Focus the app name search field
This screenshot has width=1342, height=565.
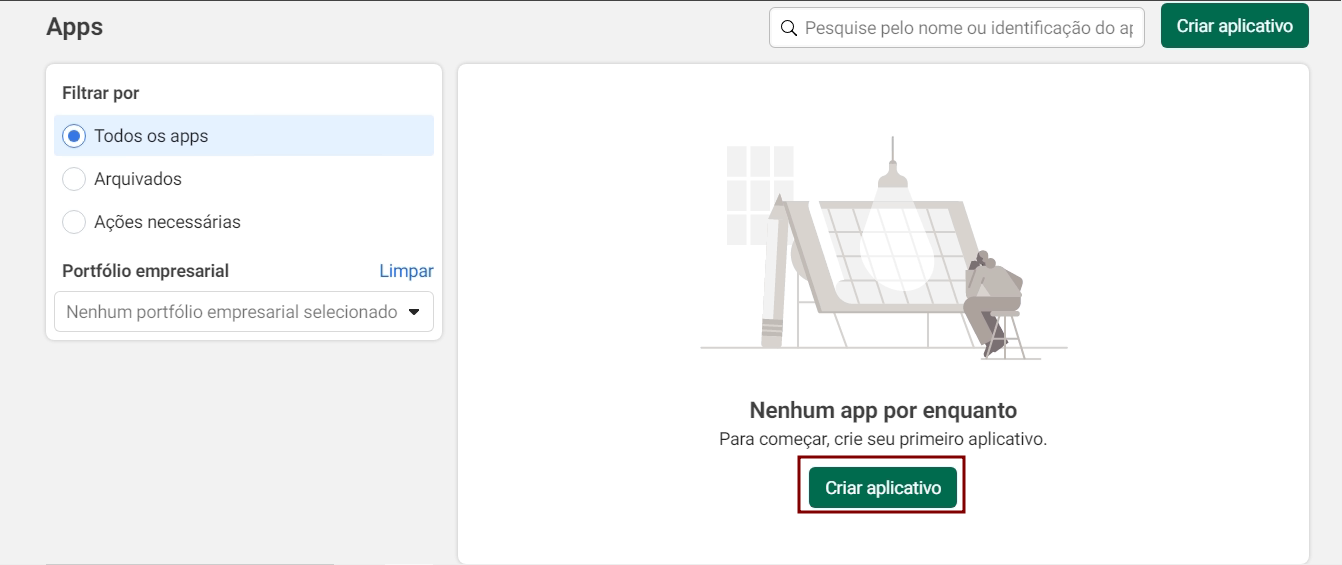(x=956, y=28)
